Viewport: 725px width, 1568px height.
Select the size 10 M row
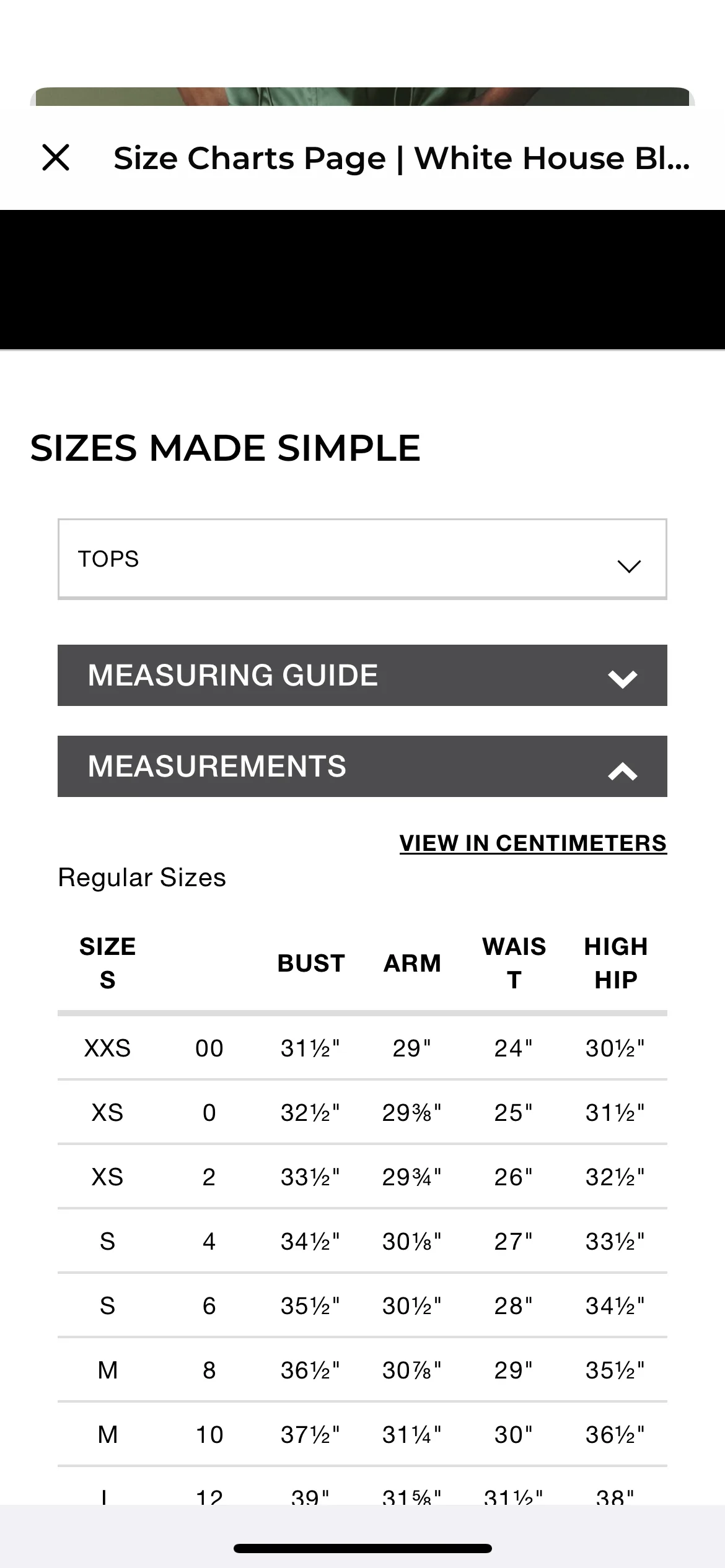(x=362, y=1434)
